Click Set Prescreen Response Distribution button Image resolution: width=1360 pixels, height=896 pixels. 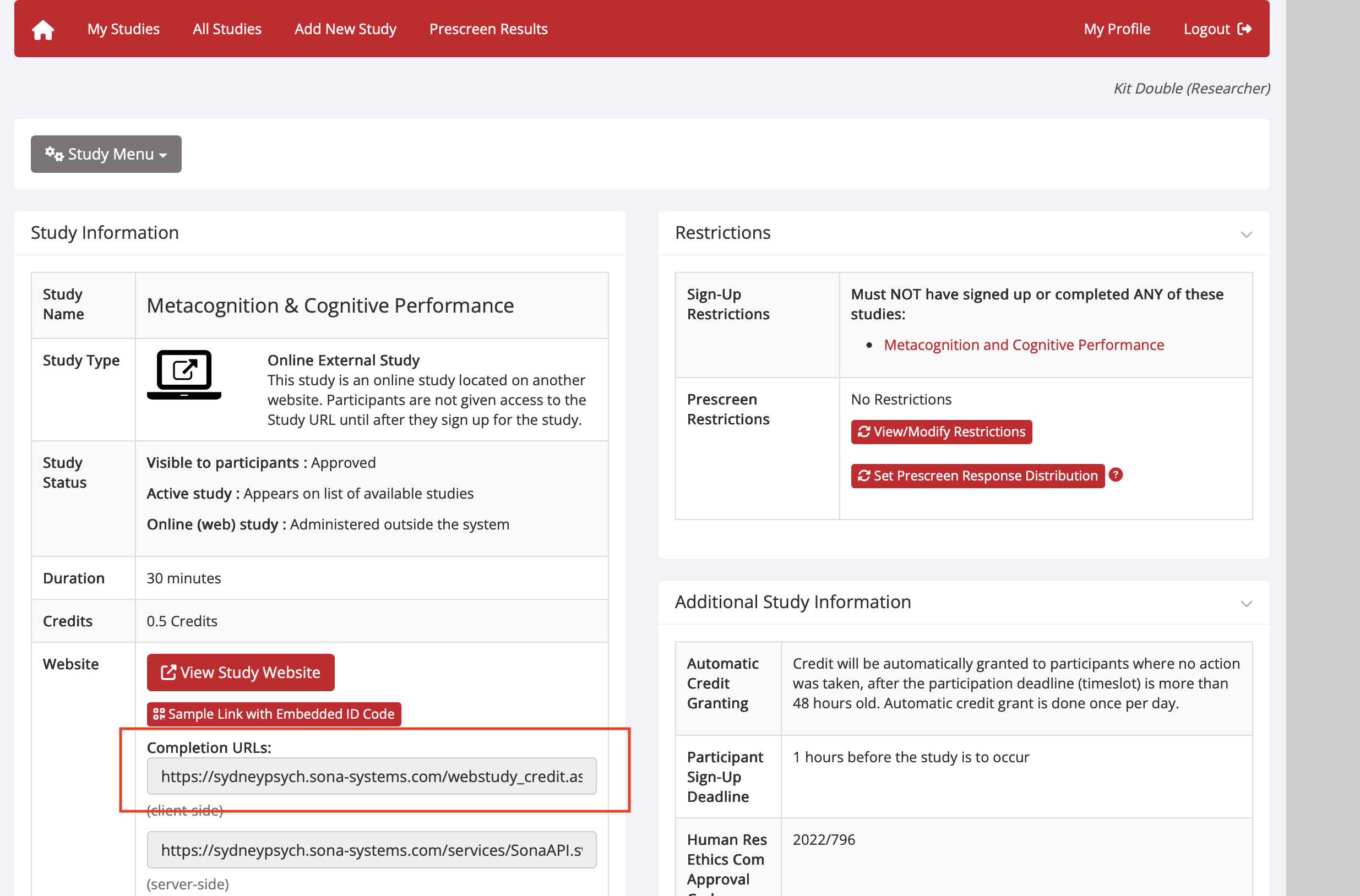click(977, 476)
